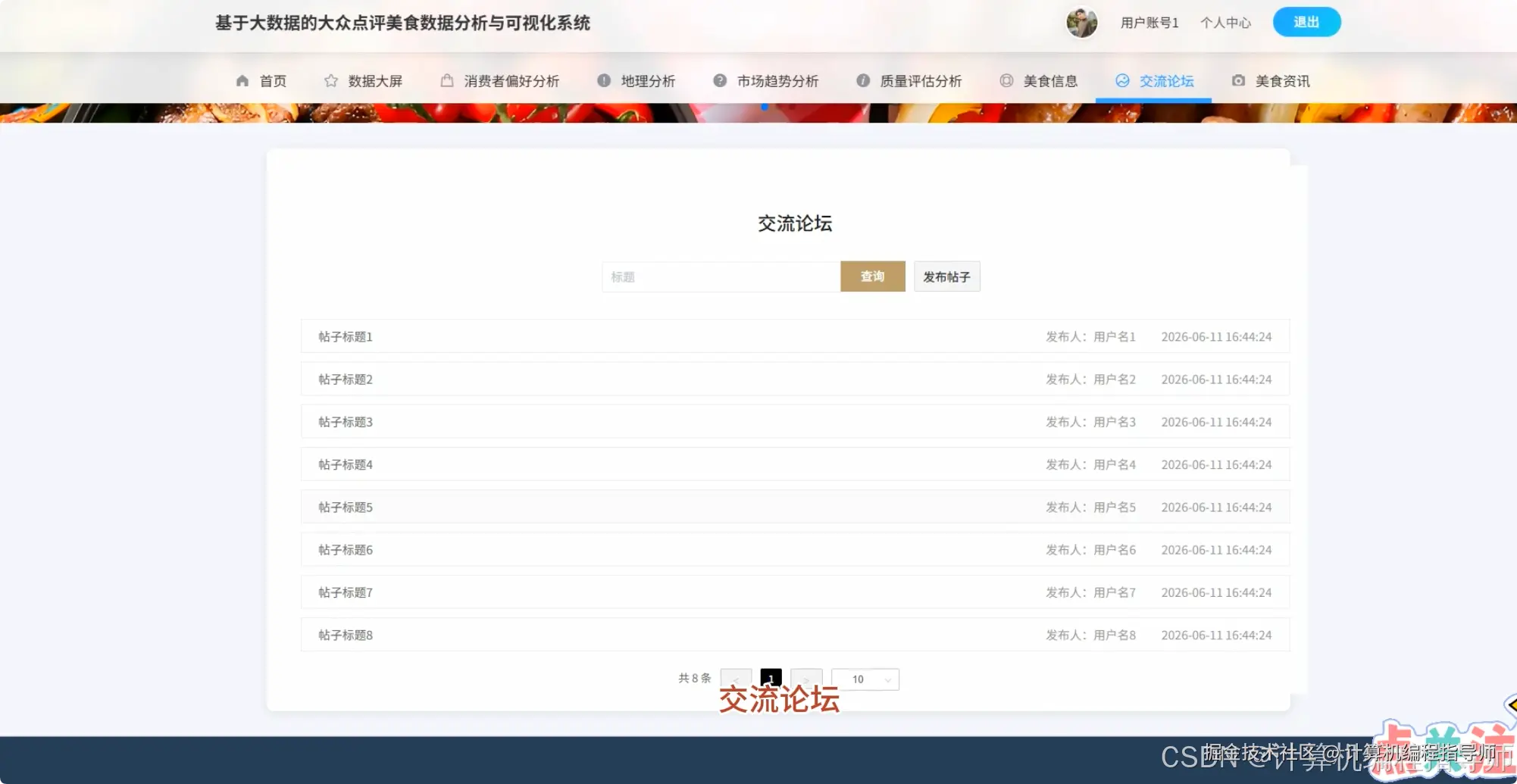1517x784 pixels.
Task: Select page 1 in the pagination bar
Action: [x=770, y=678]
